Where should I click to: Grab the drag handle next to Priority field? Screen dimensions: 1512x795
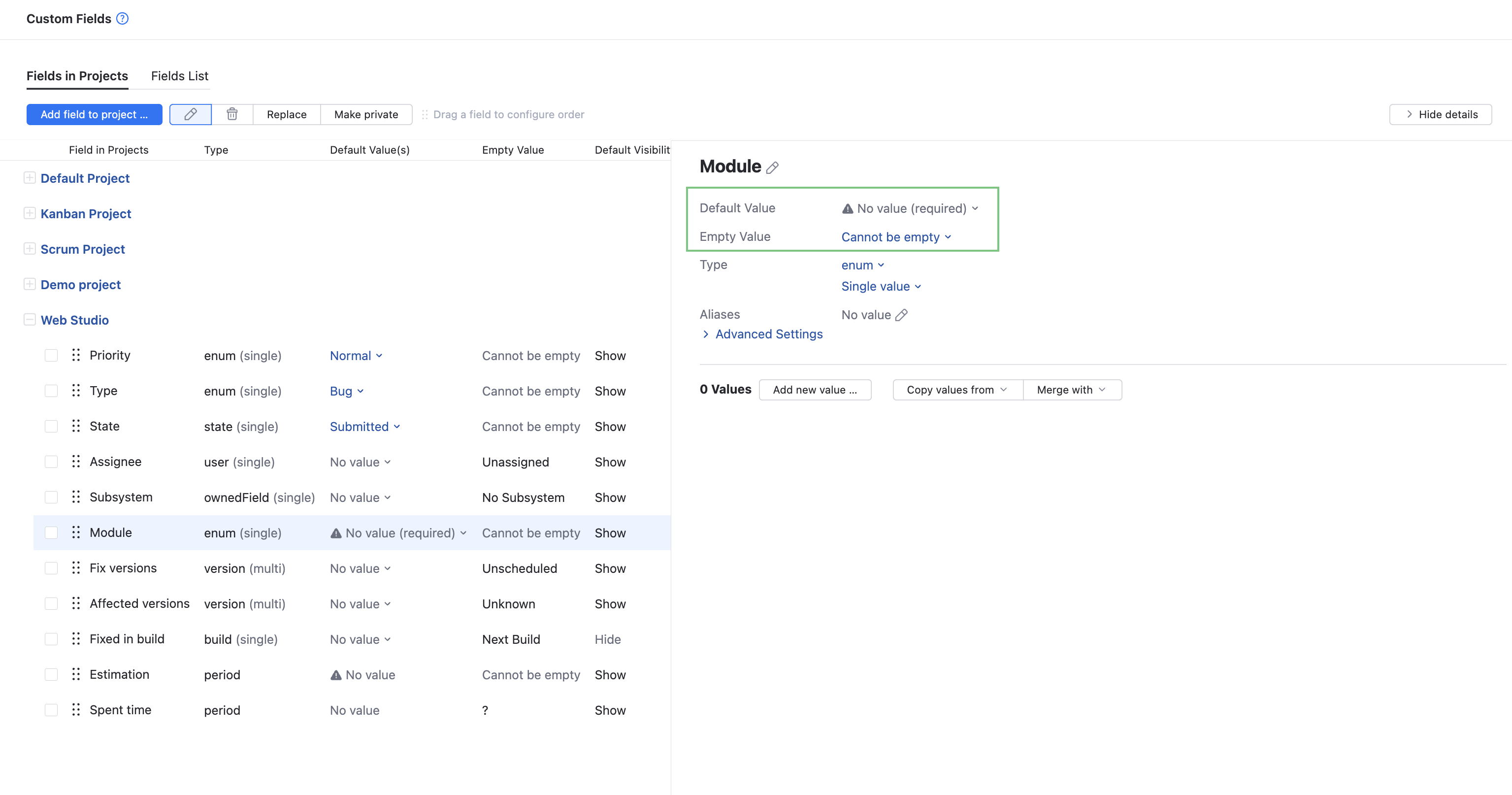[x=76, y=355]
